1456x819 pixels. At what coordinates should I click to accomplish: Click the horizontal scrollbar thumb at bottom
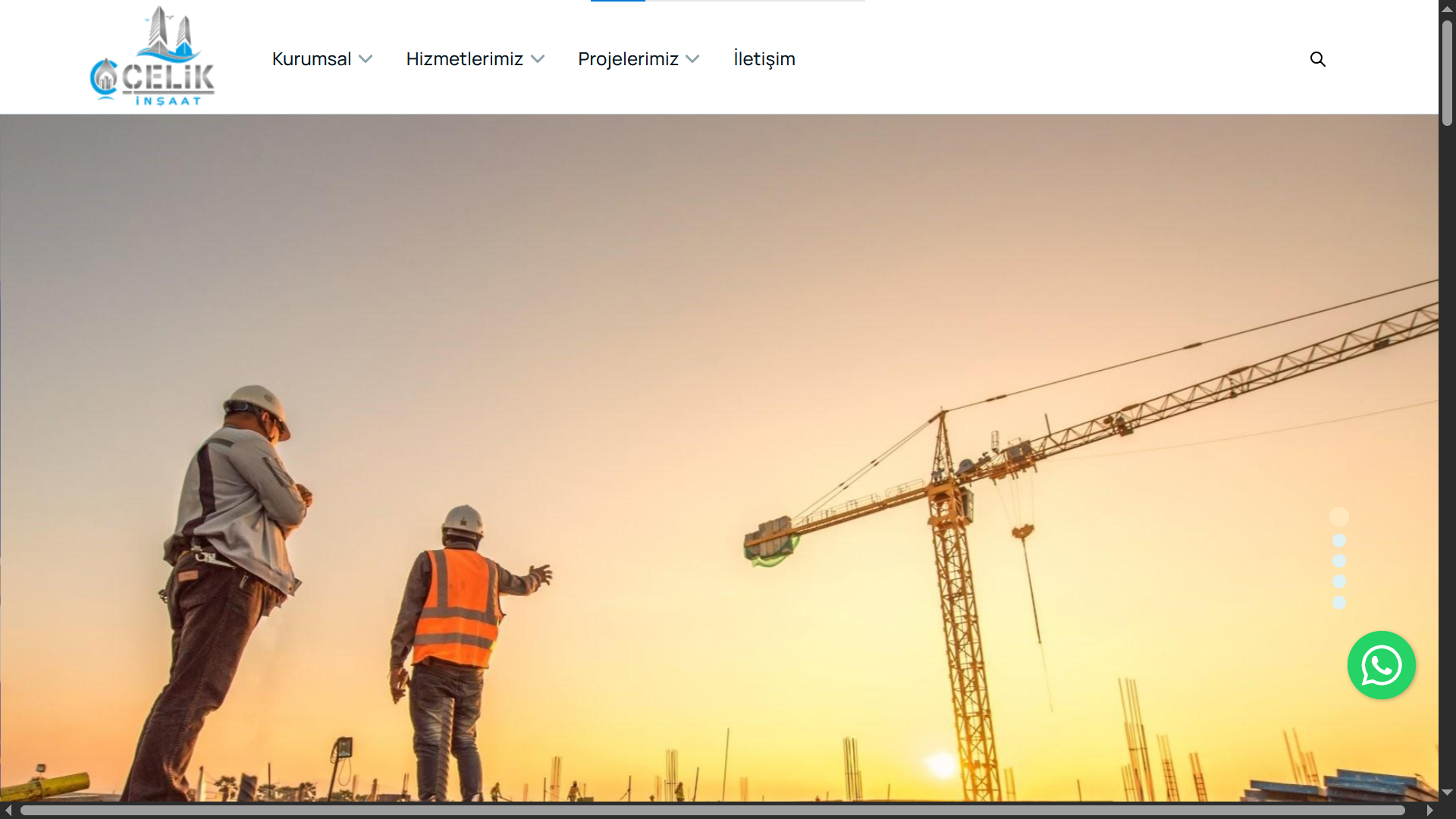coord(713,811)
